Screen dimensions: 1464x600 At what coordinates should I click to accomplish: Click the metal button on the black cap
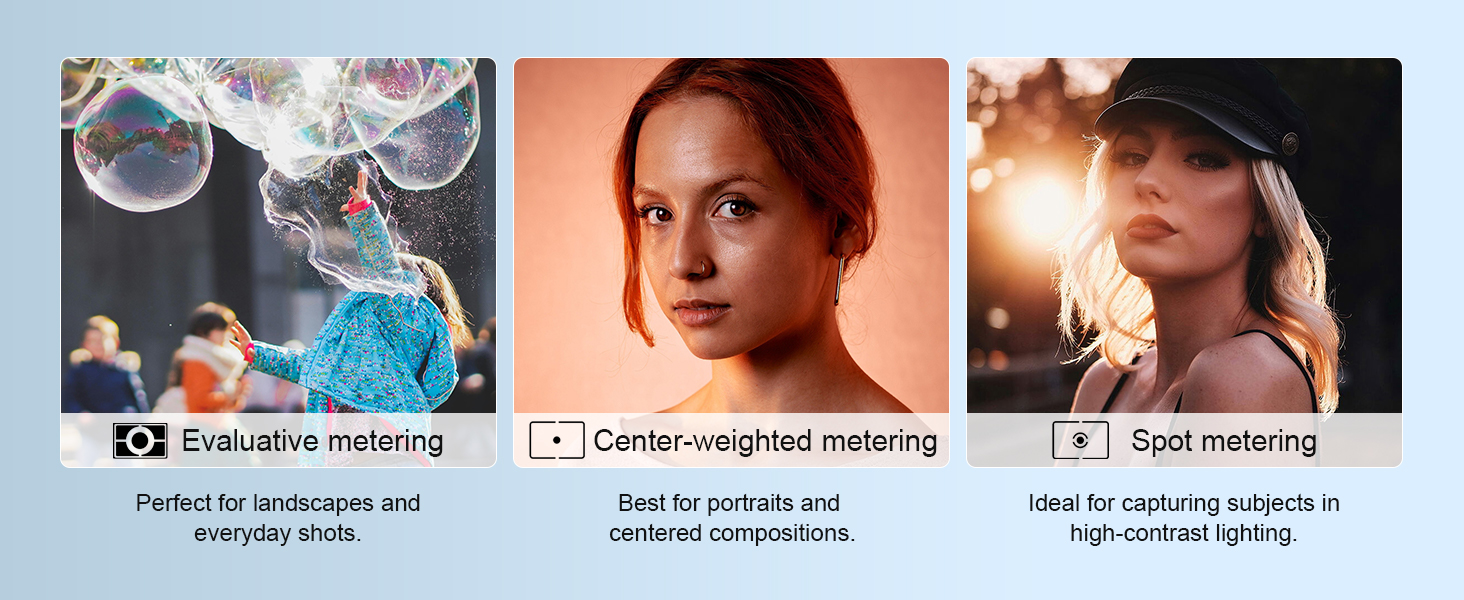tap(1290, 143)
